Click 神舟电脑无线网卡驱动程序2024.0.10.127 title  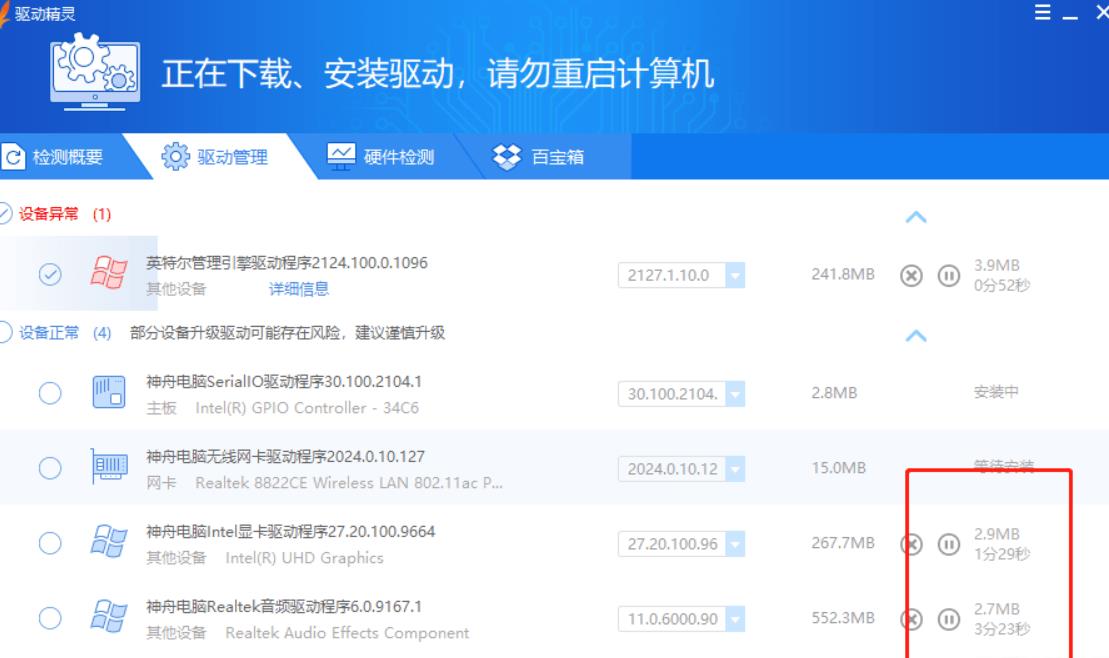point(285,456)
